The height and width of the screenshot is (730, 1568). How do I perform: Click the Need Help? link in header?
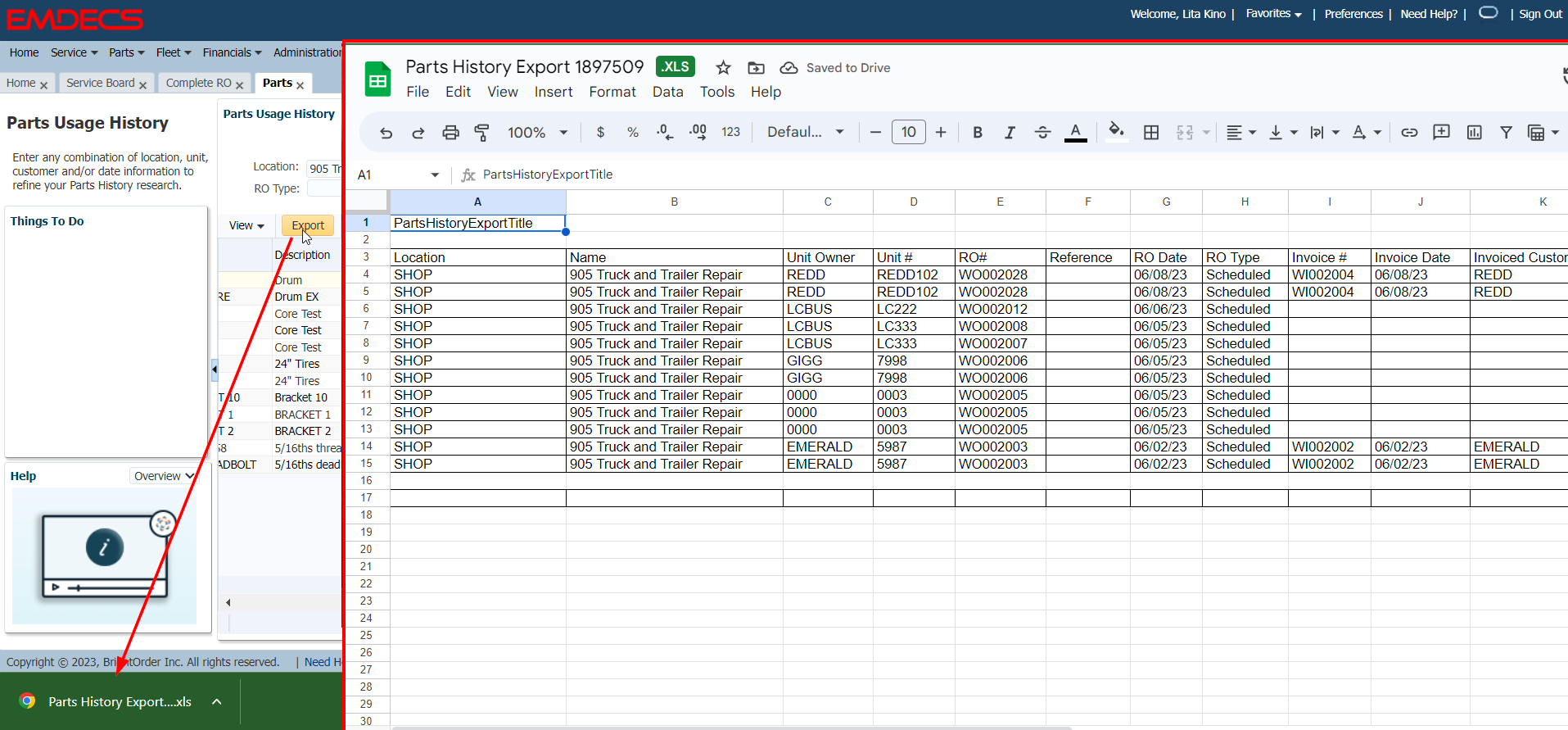[x=1429, y=14]
